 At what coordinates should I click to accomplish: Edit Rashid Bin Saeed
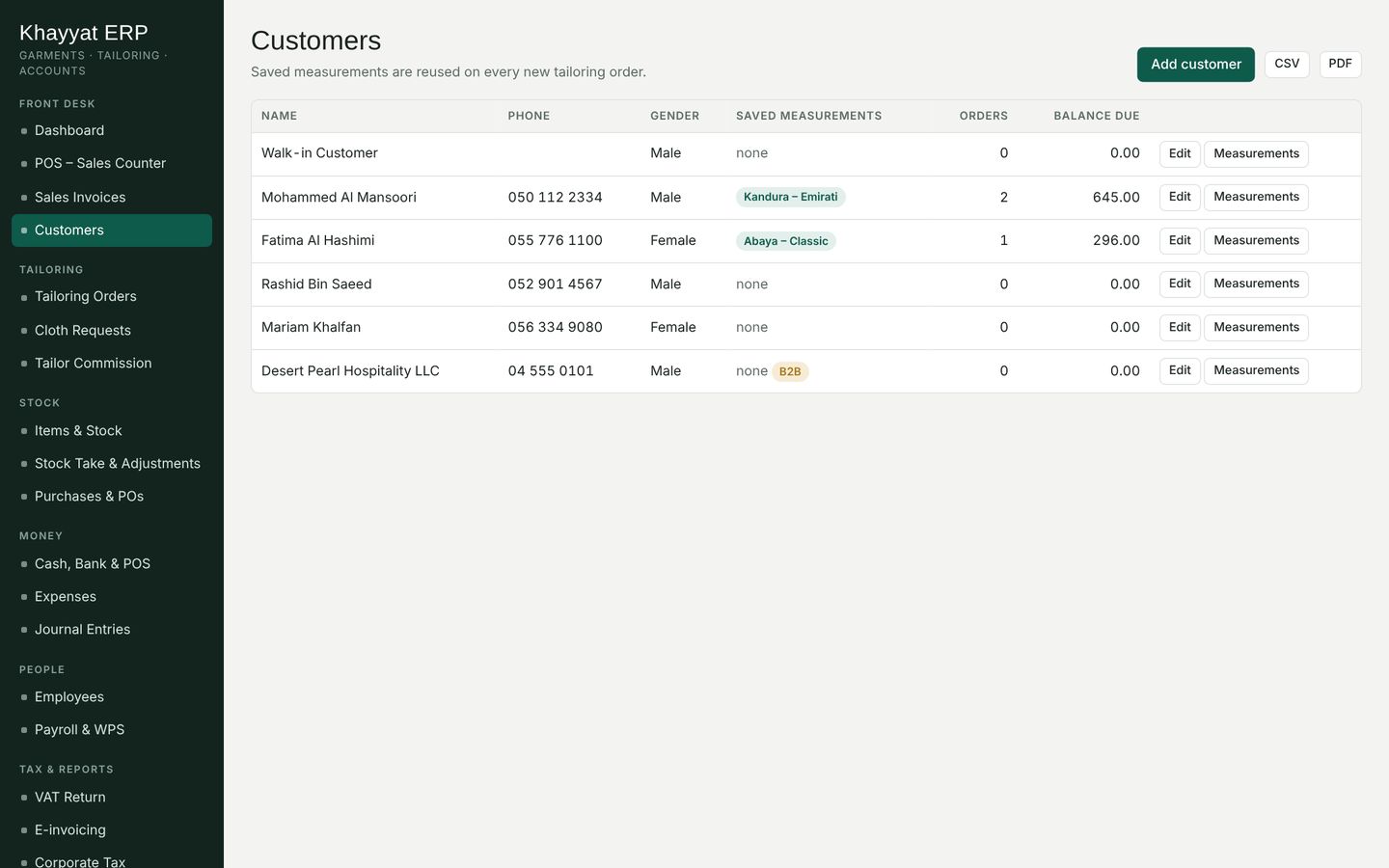coord(1180,284)
